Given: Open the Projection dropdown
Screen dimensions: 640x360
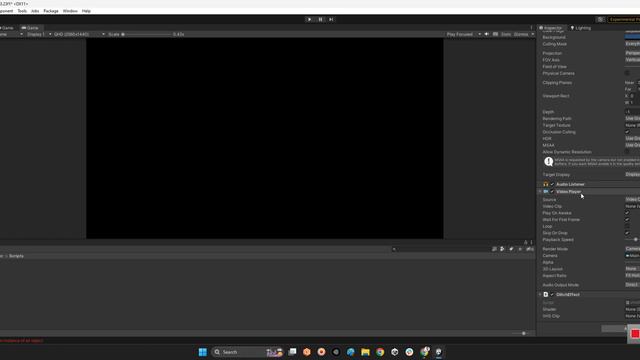Looking at the screenshot, I should 632,53.
